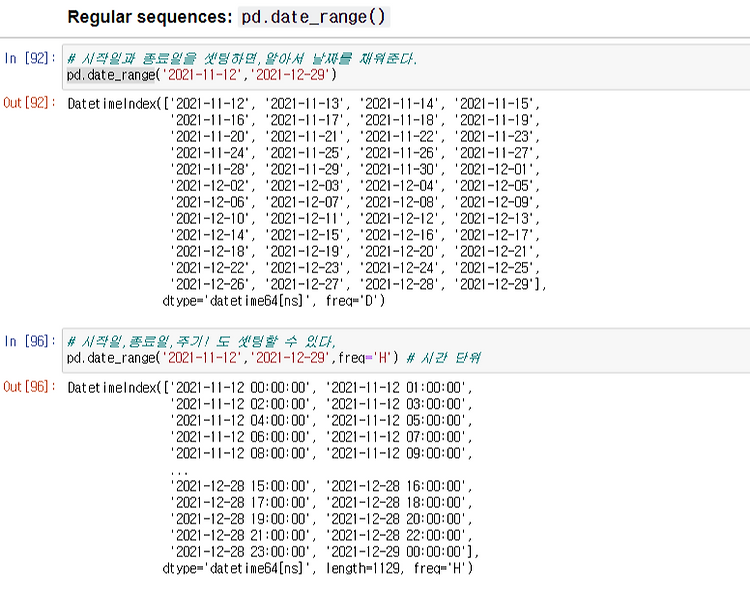Click '2021-11-12' start date string in cell 92
This screenshot has width=750, height=593.
(x=203, y=75)
